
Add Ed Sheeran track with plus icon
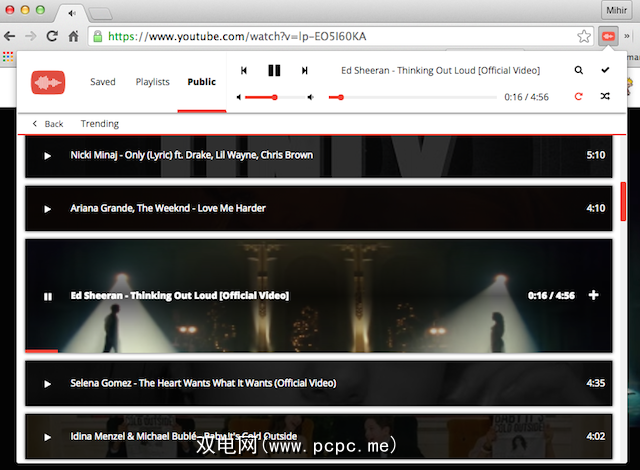593,295
